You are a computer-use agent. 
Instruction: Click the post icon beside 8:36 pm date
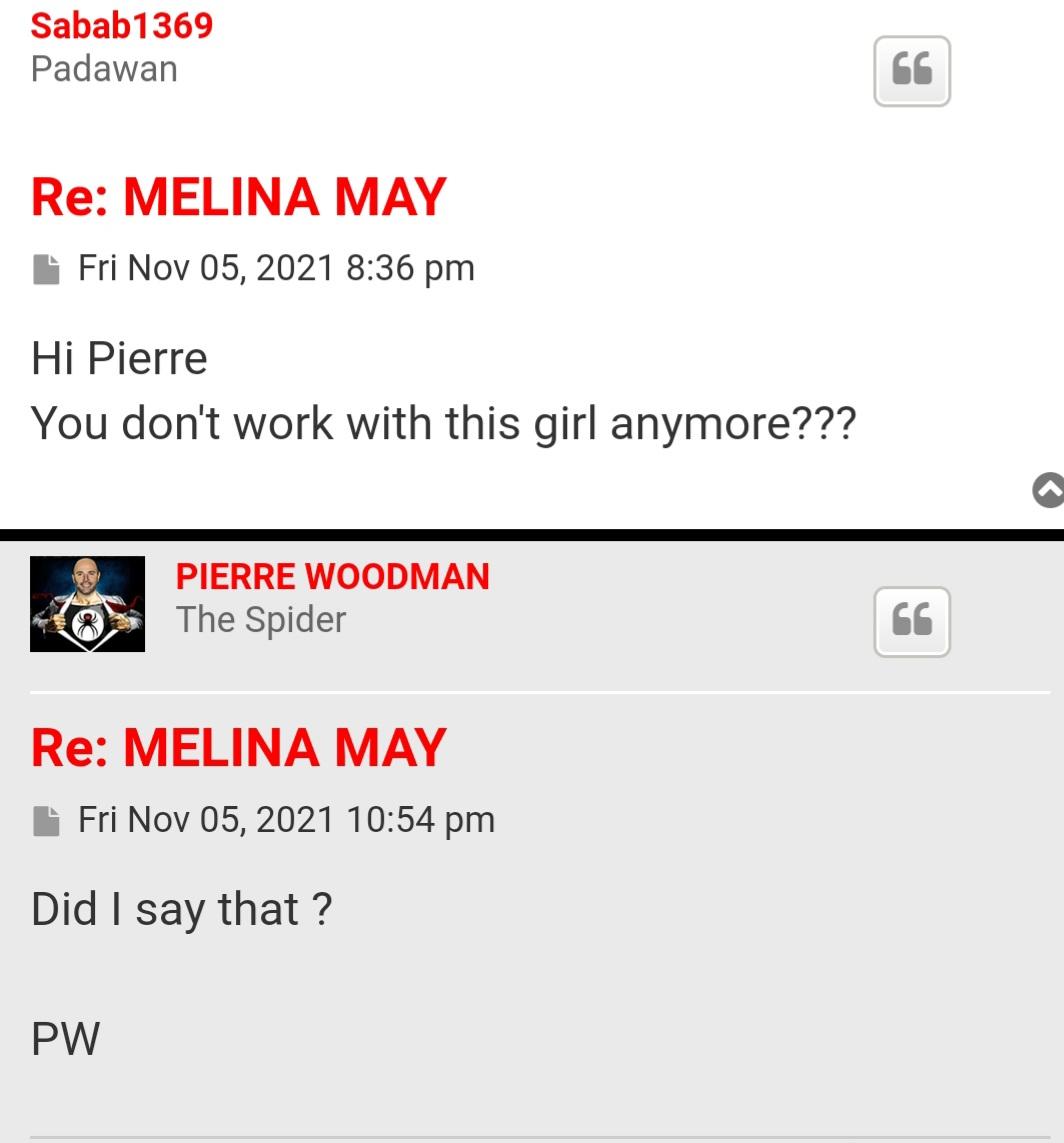[46, 269]
